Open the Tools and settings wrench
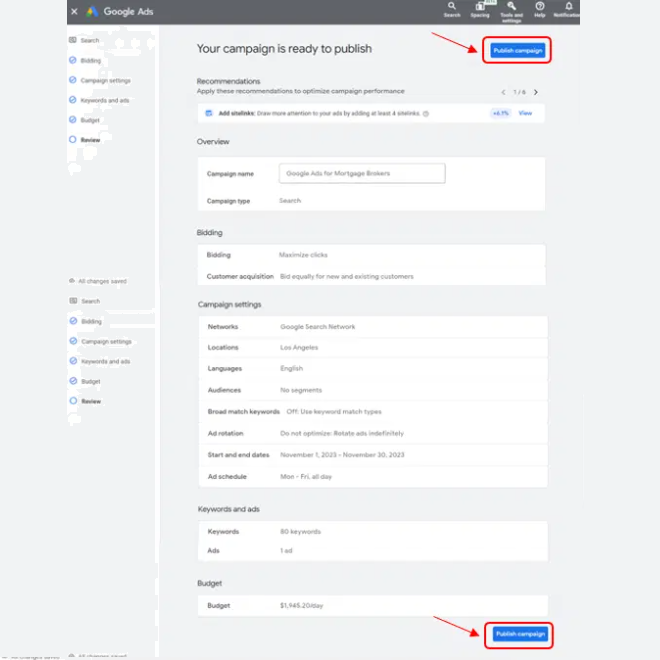This screenshot has width=660, height=660. (511, 8)
